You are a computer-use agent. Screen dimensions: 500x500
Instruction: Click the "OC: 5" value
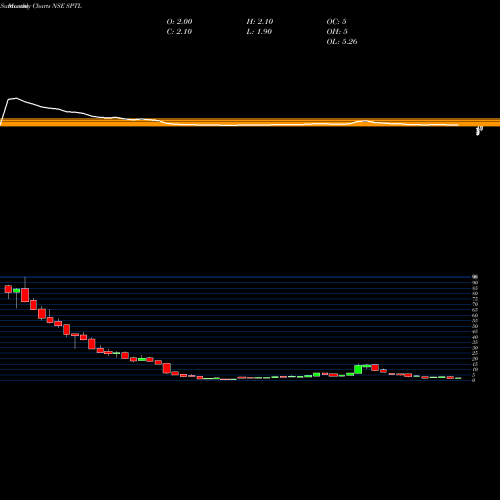click(336, 21)
